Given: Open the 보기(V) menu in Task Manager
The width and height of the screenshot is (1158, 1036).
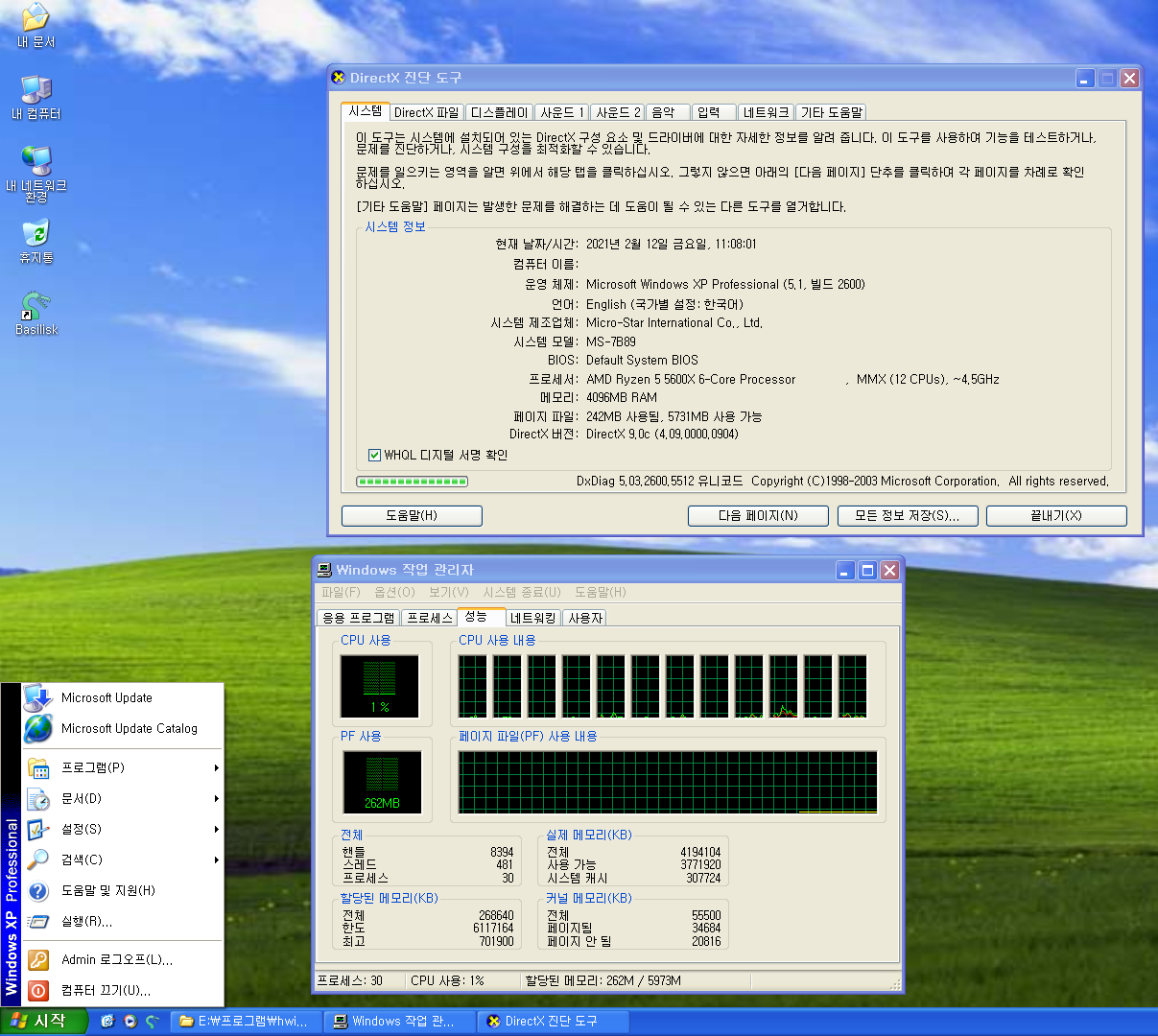Looking at the screenshot, I should pyautogui.click(x=449, y=592).
